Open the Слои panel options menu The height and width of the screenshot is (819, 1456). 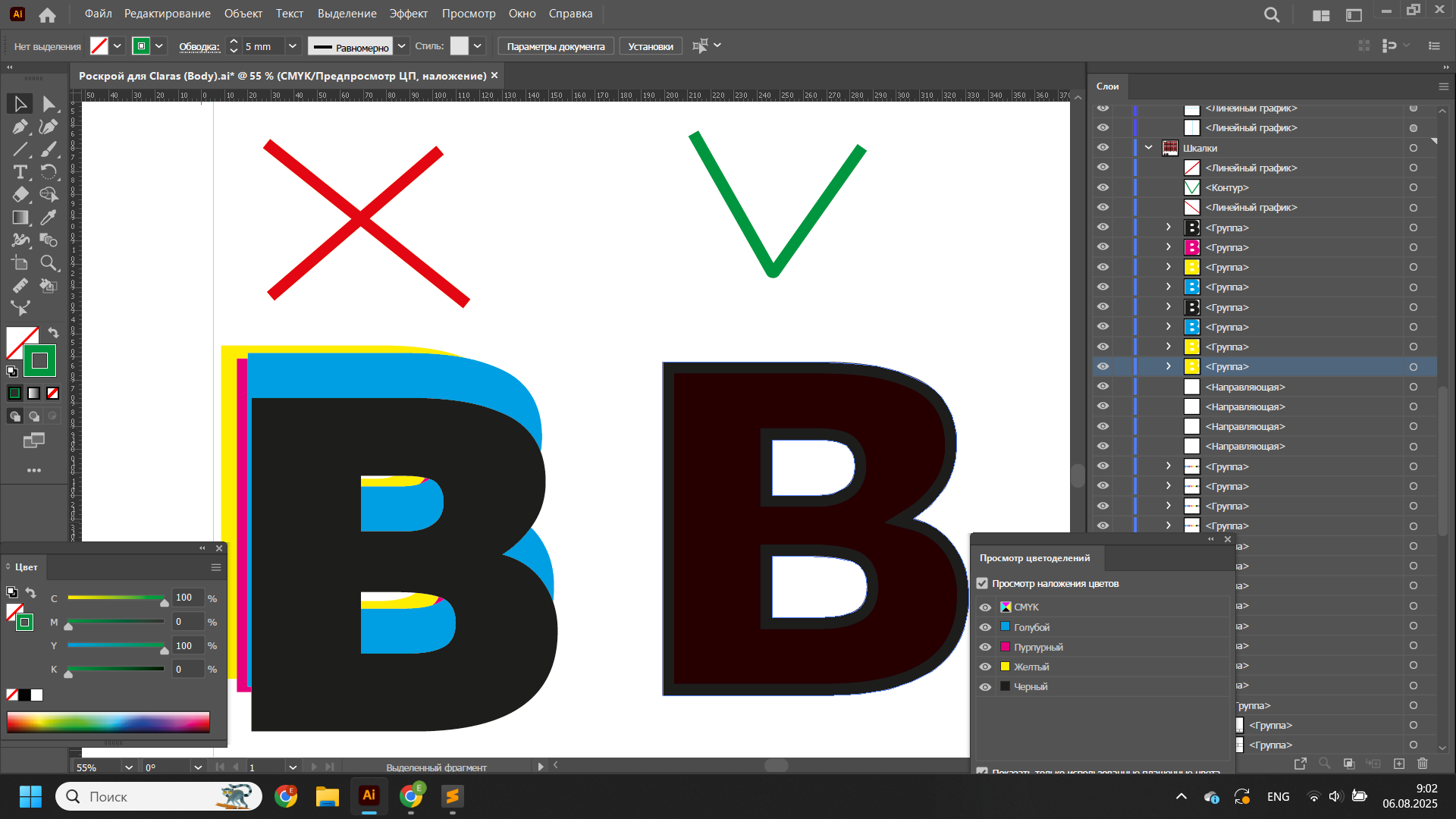pos(1444,86)
